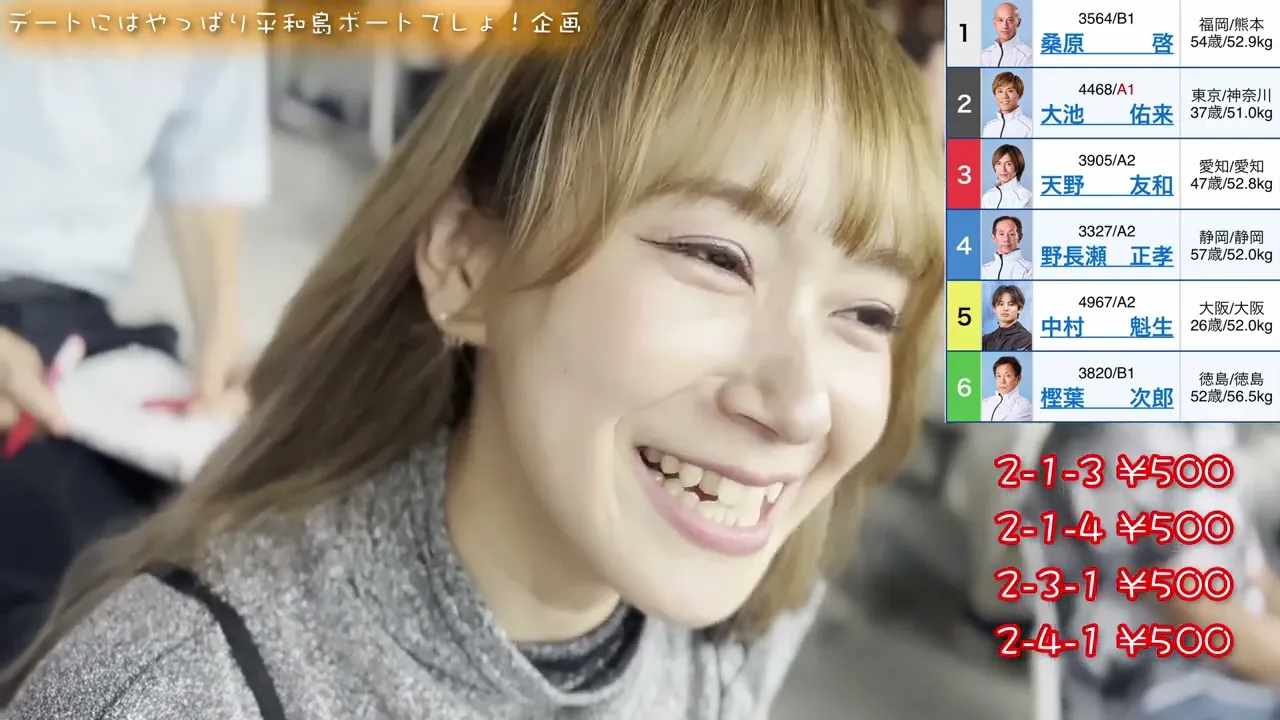This screenshot has height=720, width=1280.
Task: Click registration text 3820/B1
Action: [1106, 373]
